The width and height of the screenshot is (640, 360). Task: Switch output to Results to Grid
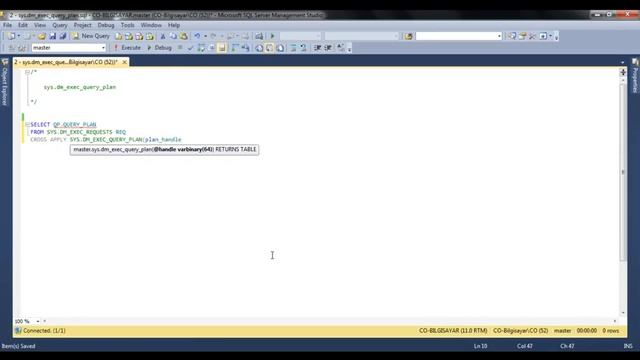tap(269, 48)
